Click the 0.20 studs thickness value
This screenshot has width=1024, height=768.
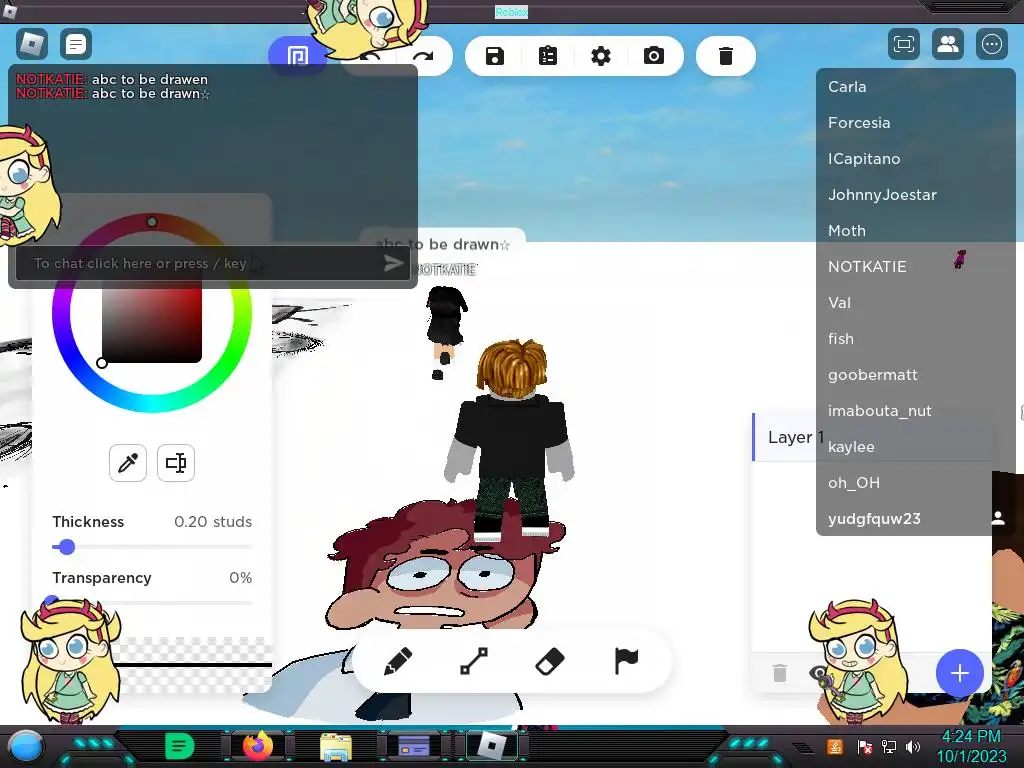point(213,522)
